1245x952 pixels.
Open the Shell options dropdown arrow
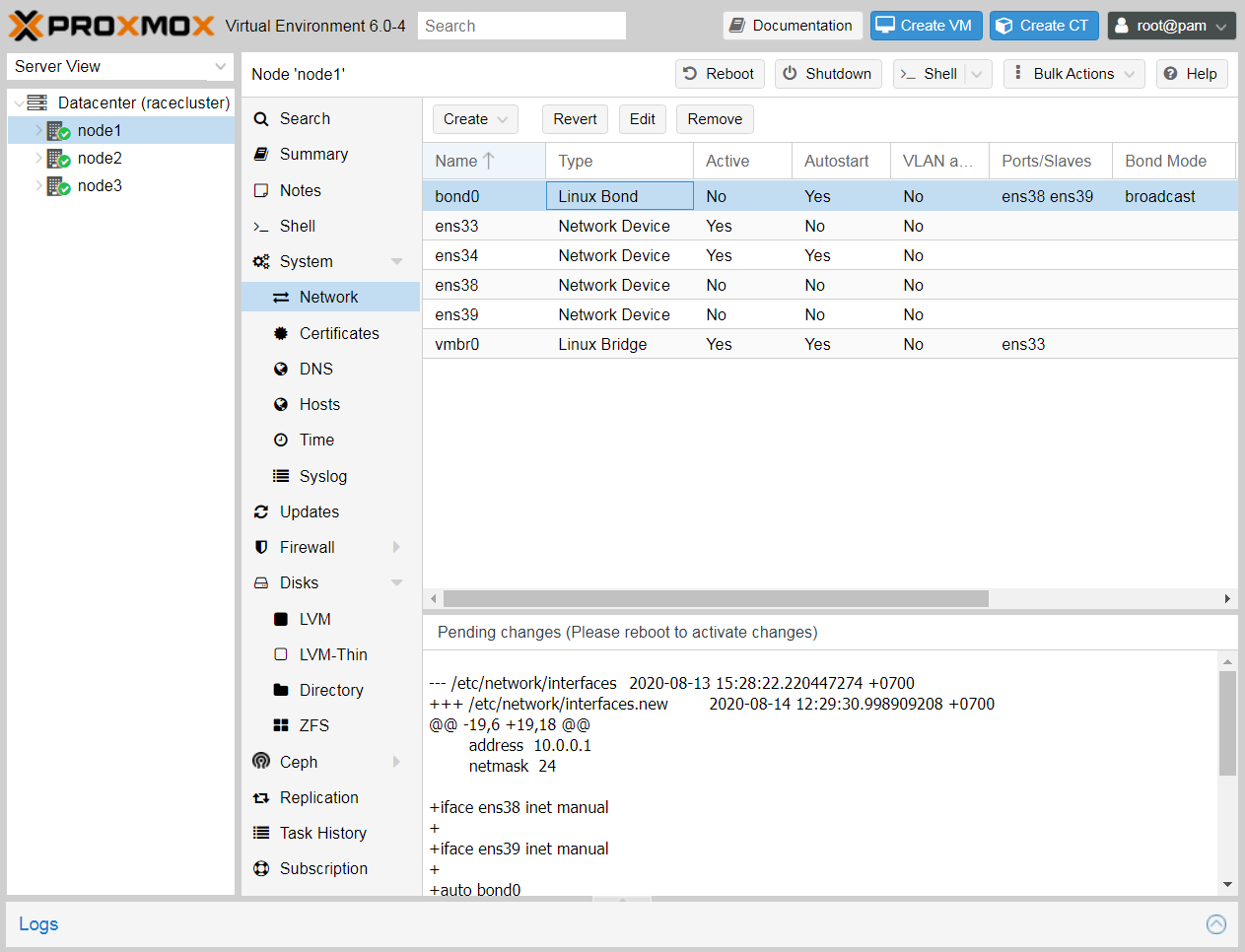click(977, 74)
